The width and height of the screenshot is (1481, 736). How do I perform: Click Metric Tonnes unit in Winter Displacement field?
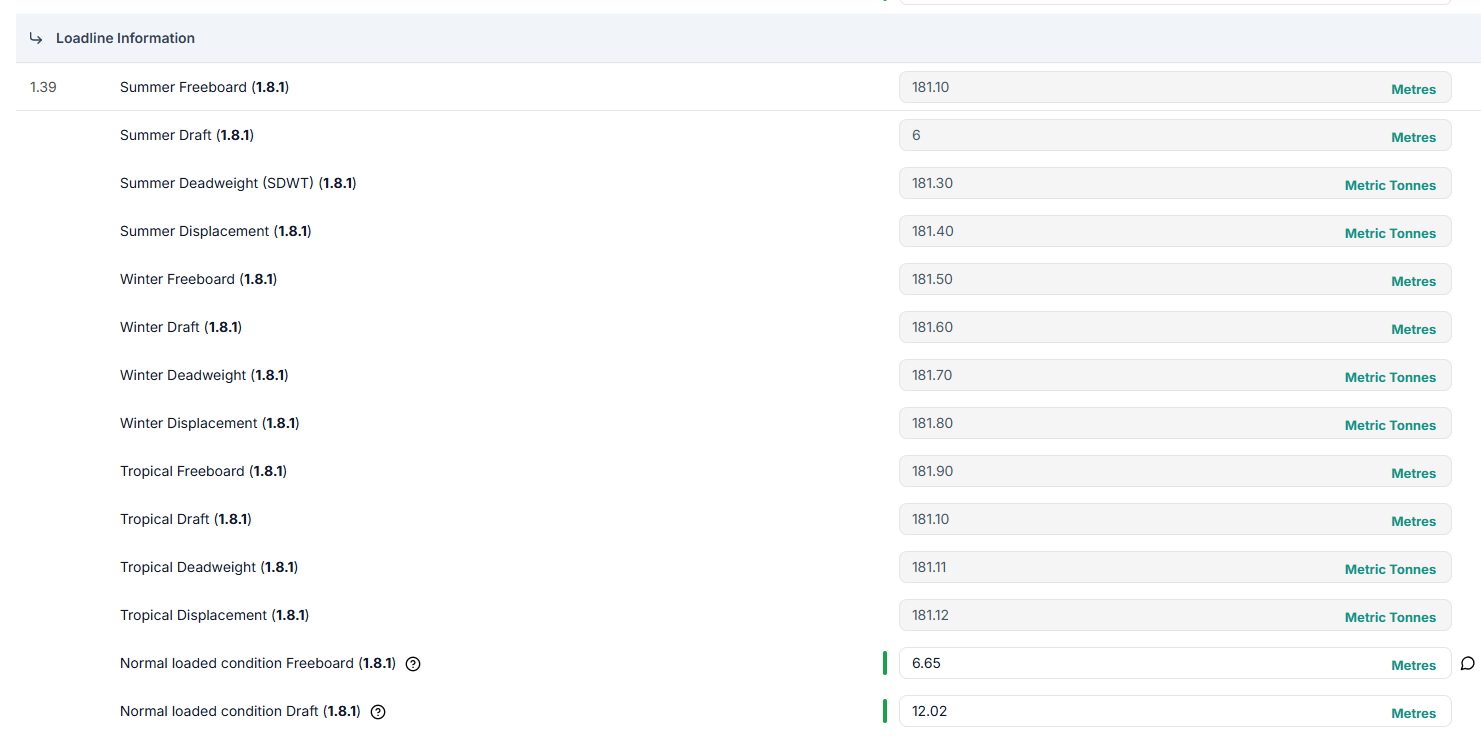point(1390,425)
